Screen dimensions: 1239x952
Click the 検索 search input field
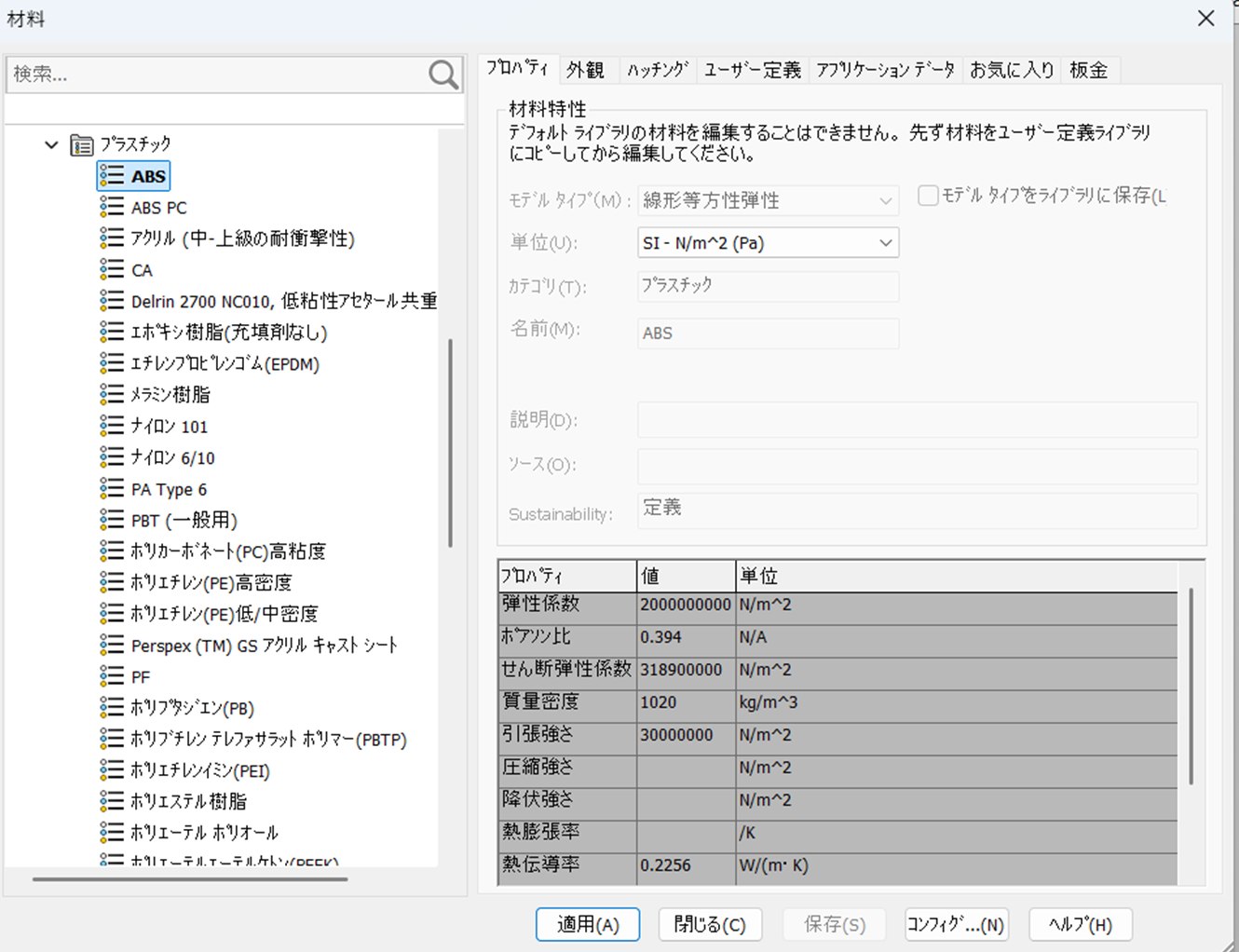click(218, 75)
